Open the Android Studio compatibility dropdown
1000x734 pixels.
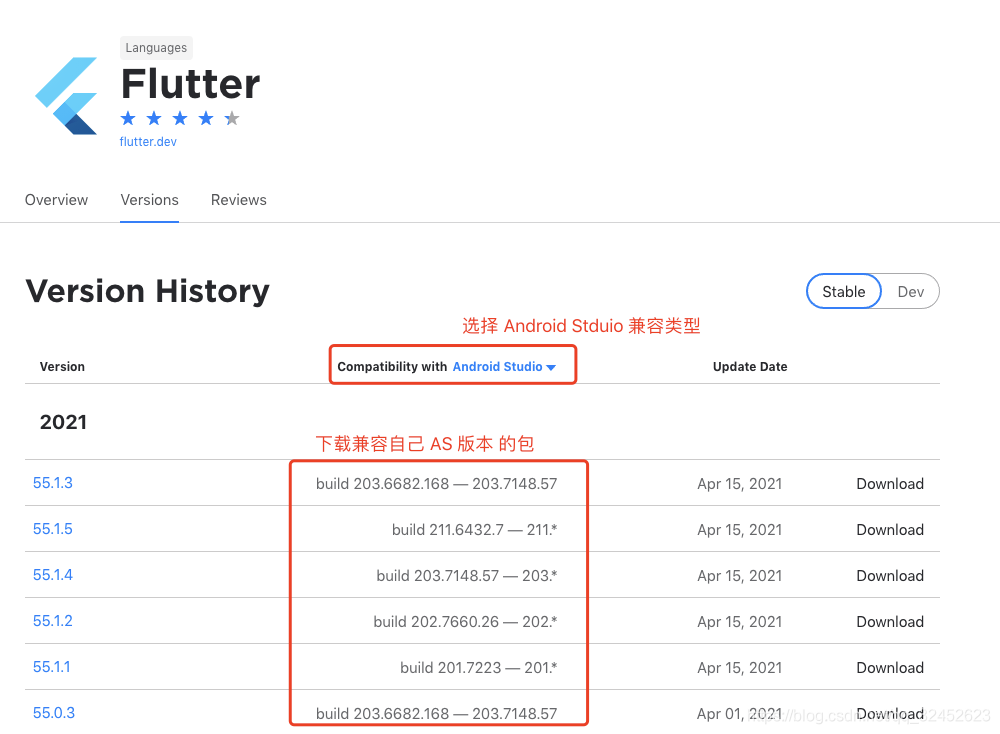point(504,367)
